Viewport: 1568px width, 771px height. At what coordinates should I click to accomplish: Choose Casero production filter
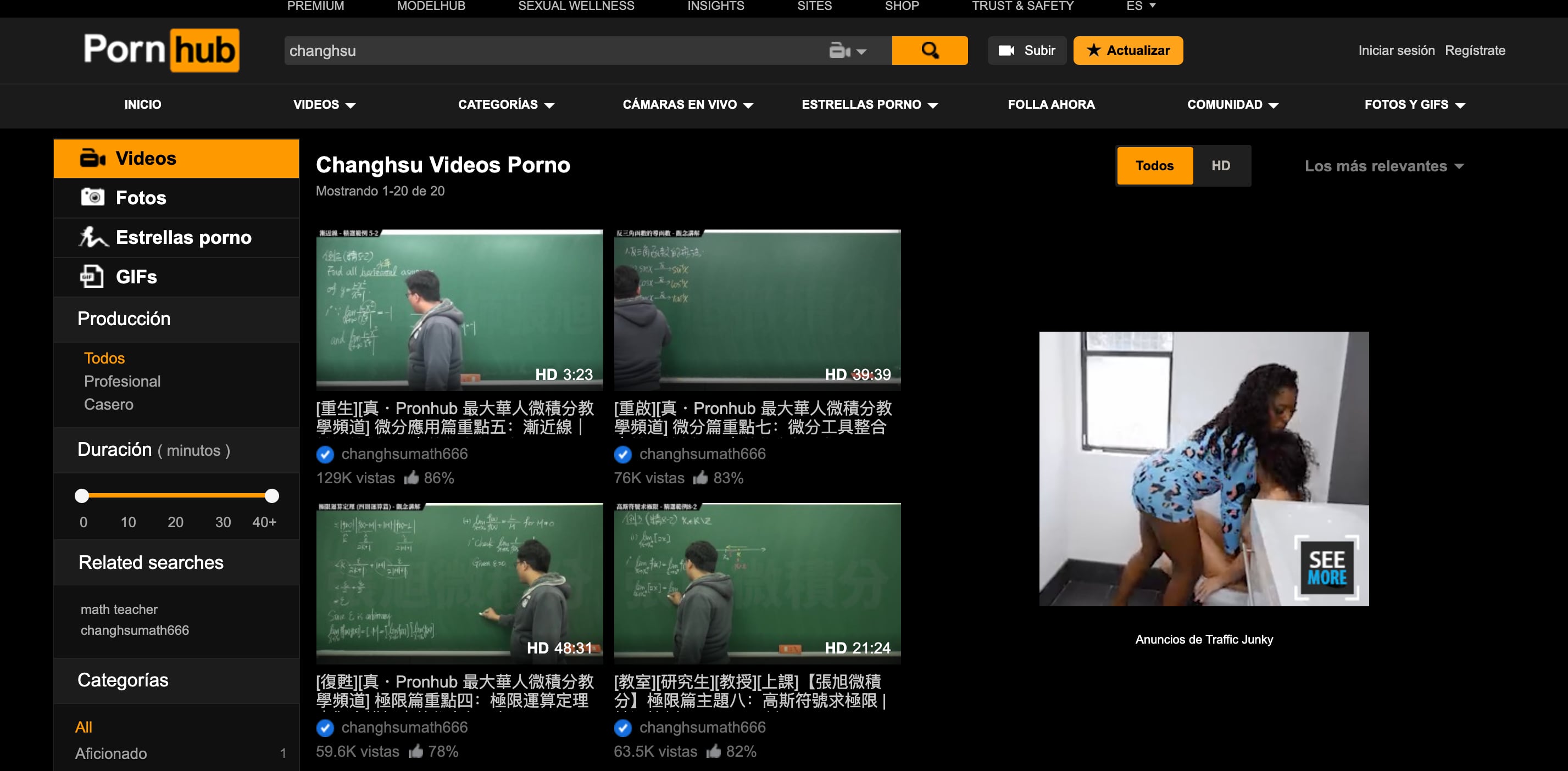click(x=108, y=404)
